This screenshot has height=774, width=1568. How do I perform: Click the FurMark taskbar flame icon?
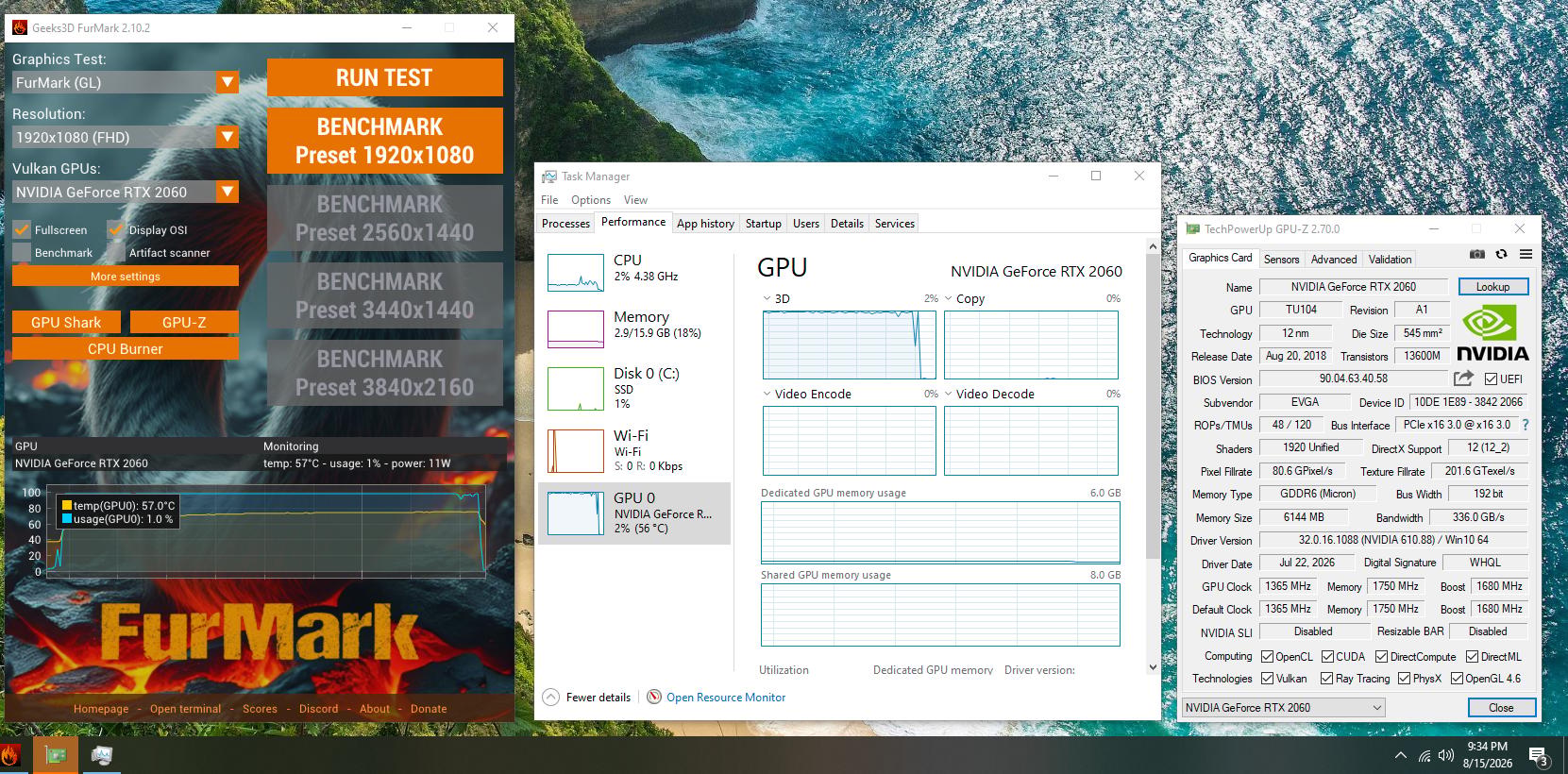[10, 755]
